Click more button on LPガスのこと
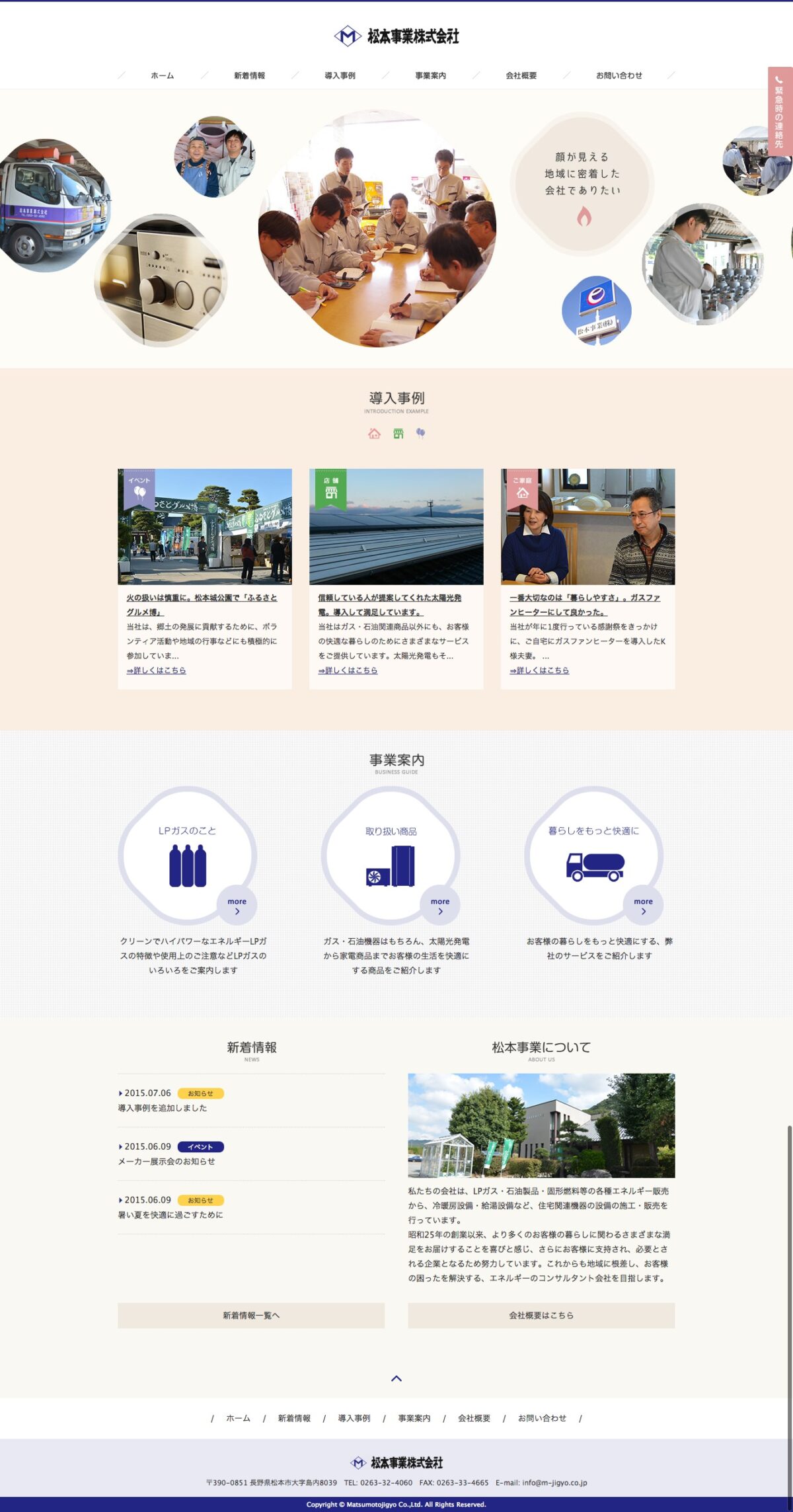This screenshot has width=793, height=1512. [x=237, y=905]
